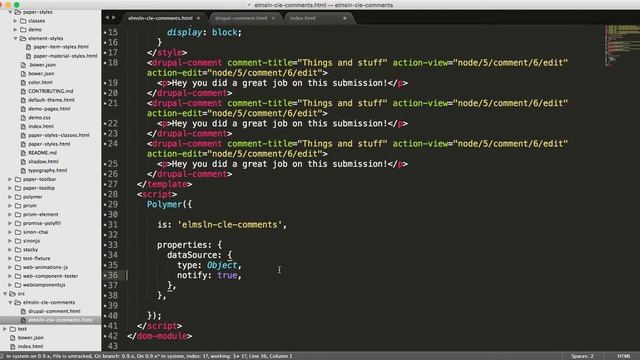The height and width of the screenshot is (360, 640).
Task: Click the file icon for .bower.json
Action: click(x=23, y=65)
